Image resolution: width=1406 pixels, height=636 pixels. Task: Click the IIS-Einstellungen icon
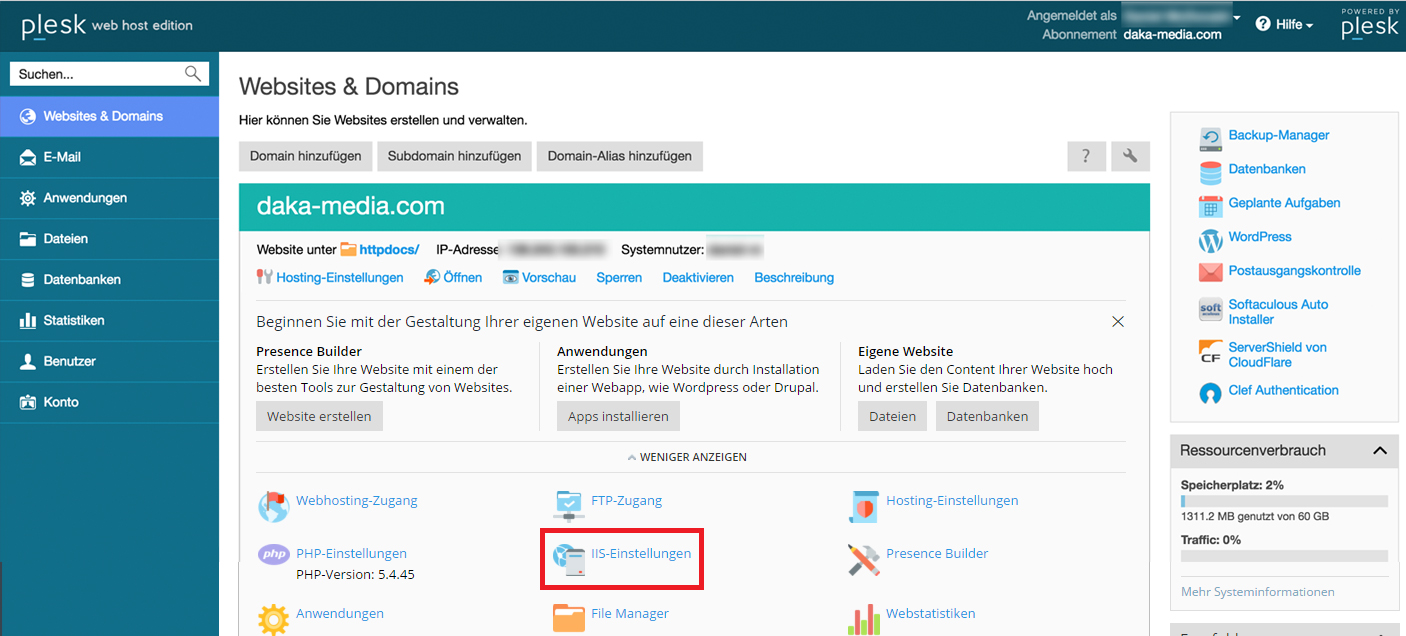coord(569,559)
